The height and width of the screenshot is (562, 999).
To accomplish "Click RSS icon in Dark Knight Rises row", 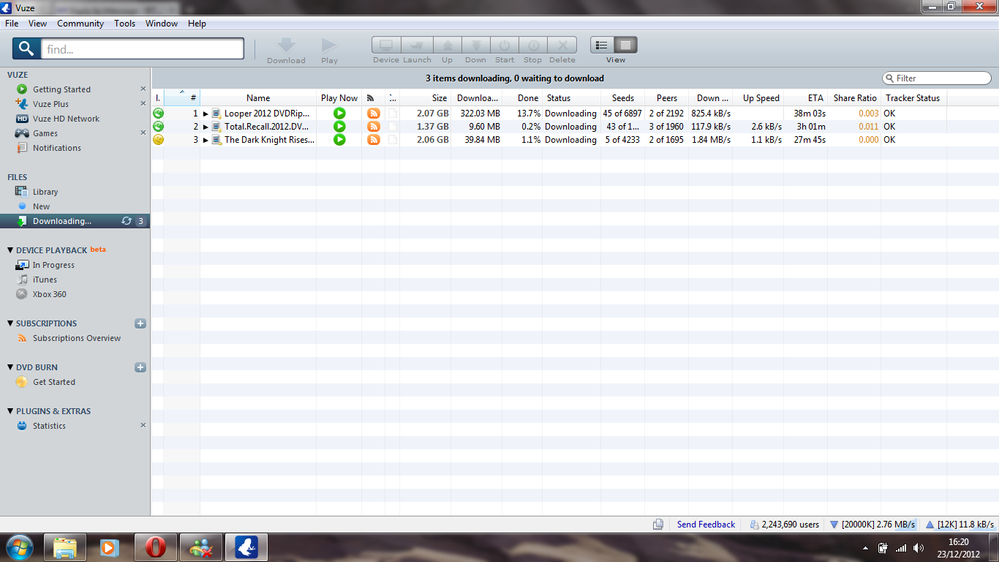I will tap(373, 140).
